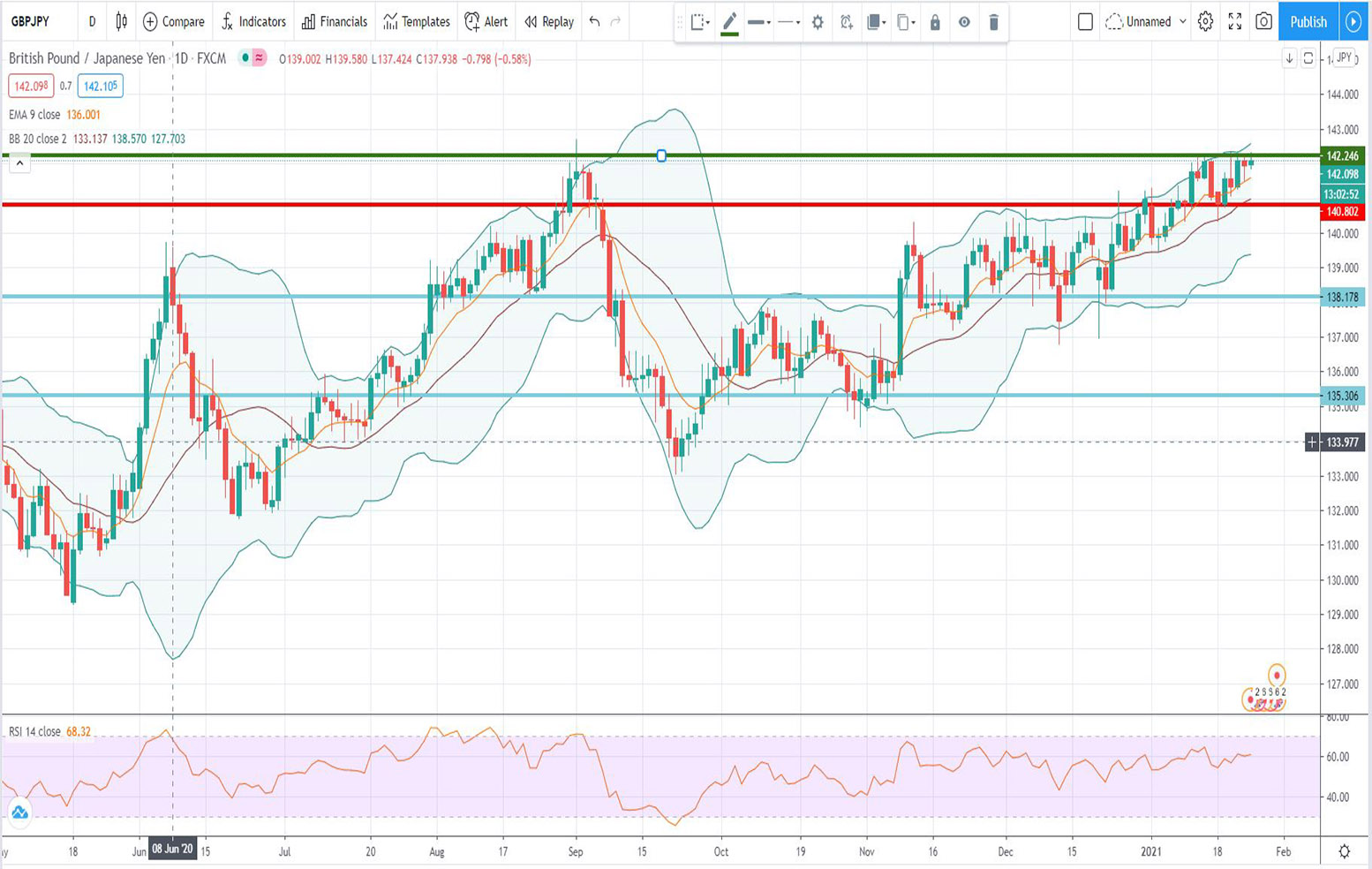Open the timeframe dropdown labeled D
Image resolution: width=1372 pixels, height=869 pixels.
point(92,22)
